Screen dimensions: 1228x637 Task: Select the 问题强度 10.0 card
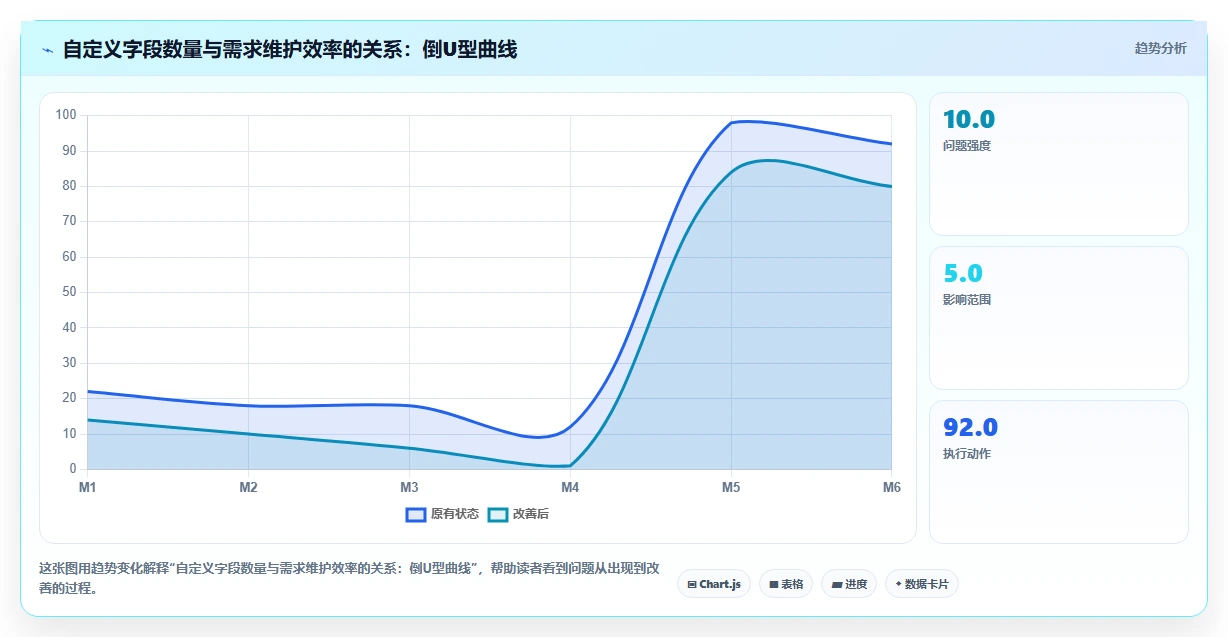coord(1059,164)
